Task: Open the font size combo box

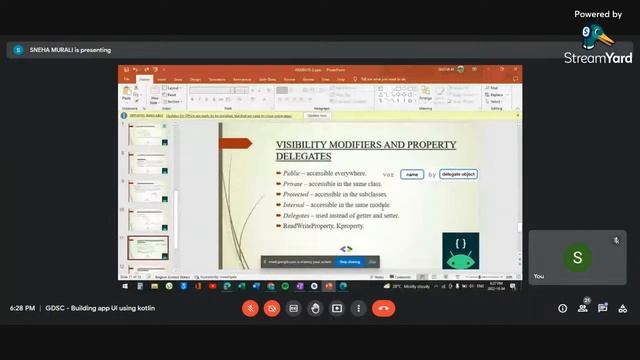Action: pyautogui.click(x=242, y=90)
